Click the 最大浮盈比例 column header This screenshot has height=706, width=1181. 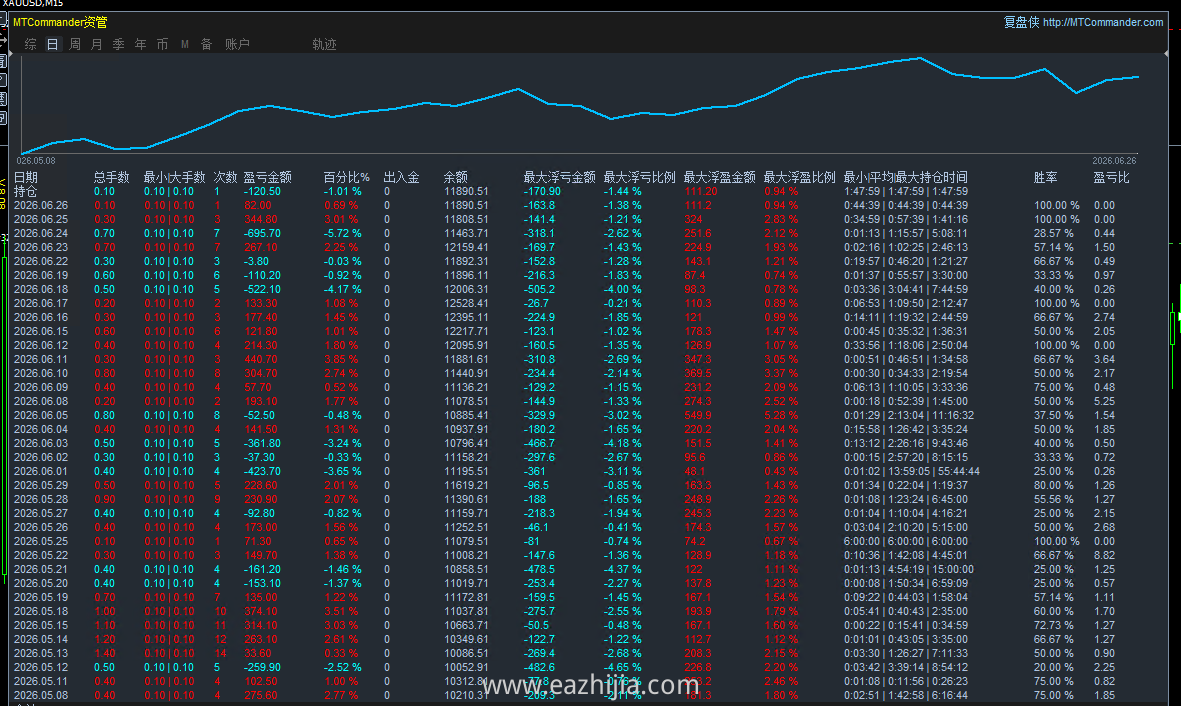[x=799, y=177]
